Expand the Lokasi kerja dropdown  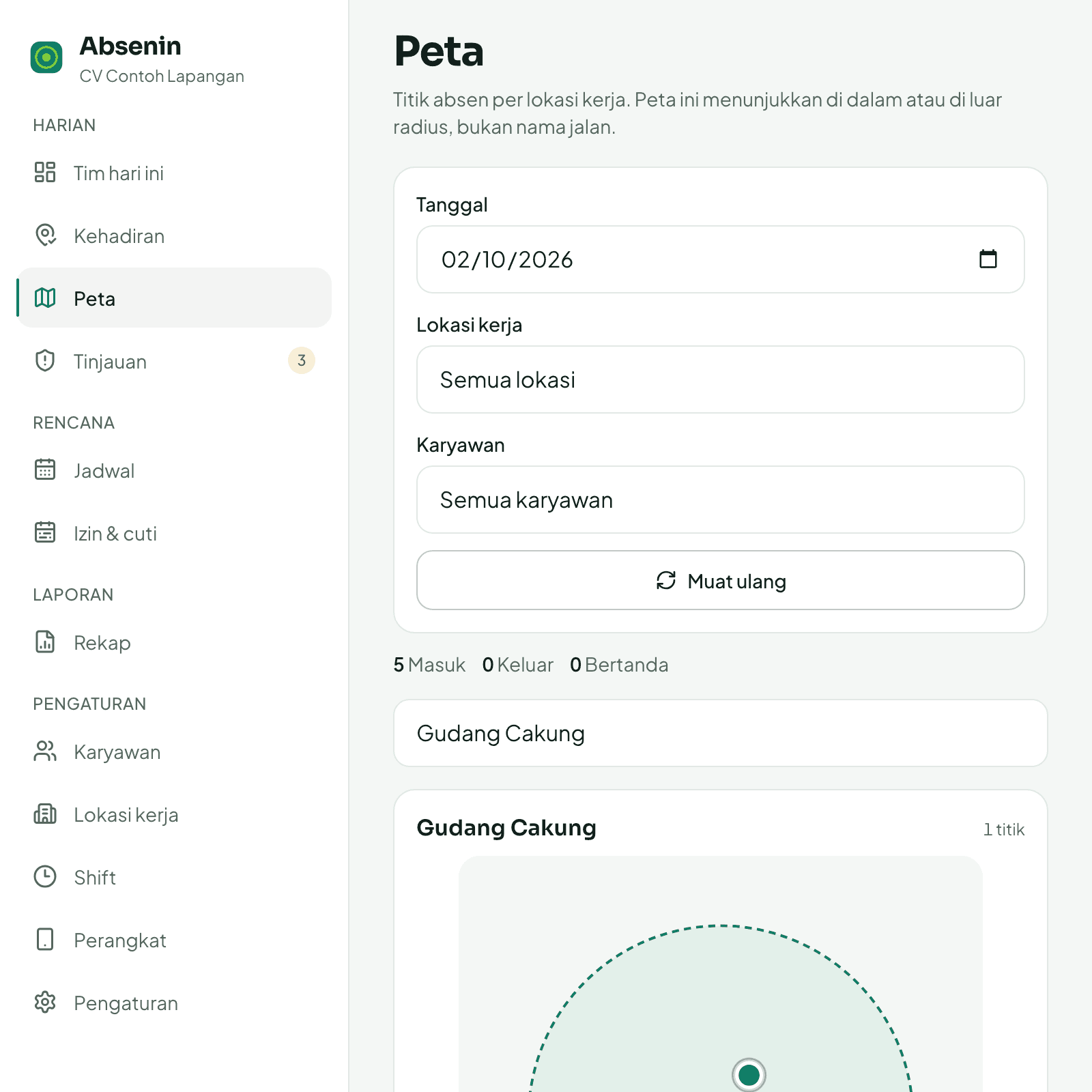pos(721,379)
